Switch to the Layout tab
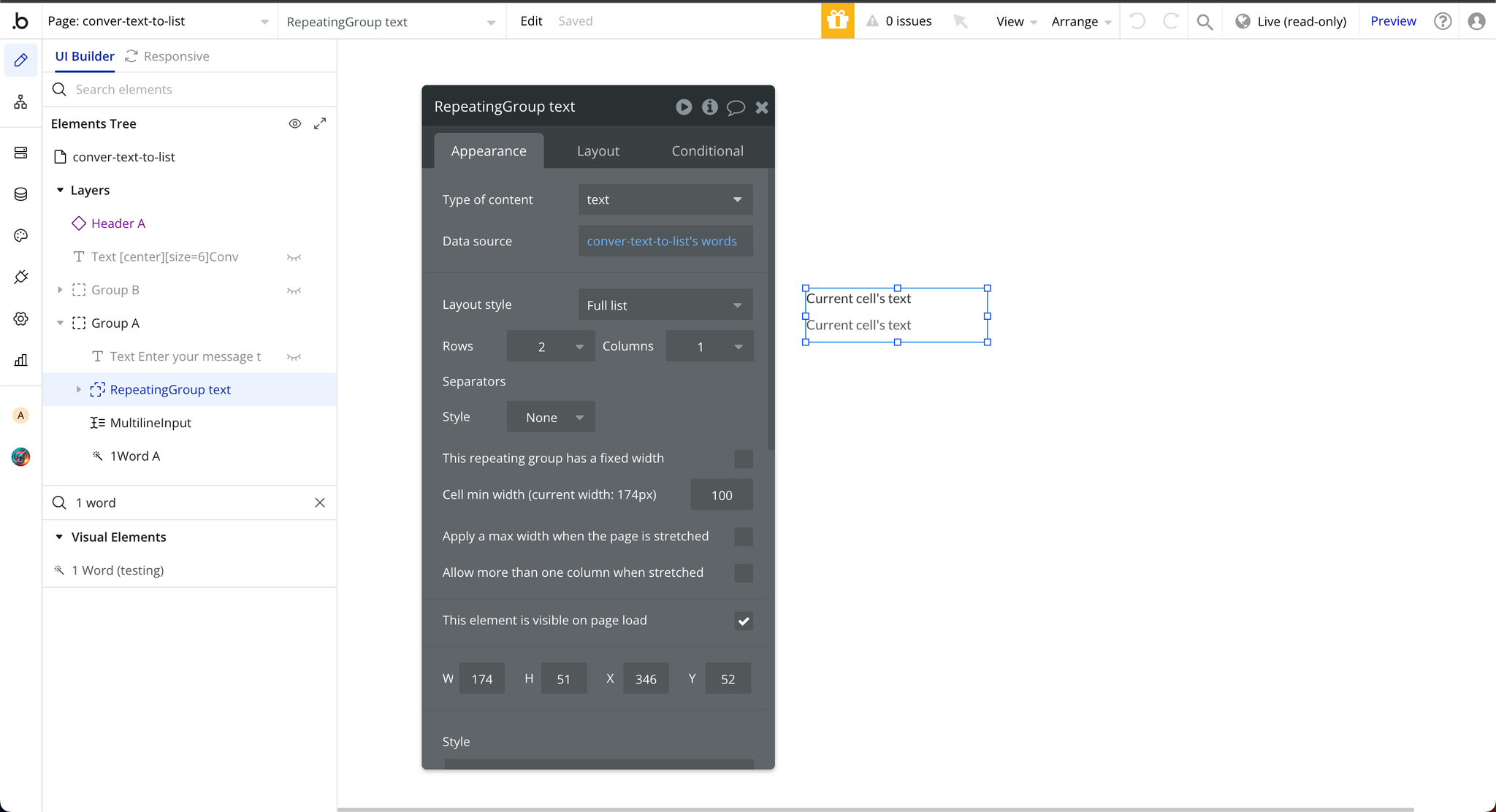This screenshot has height=812, width=1496. [598, 150]
